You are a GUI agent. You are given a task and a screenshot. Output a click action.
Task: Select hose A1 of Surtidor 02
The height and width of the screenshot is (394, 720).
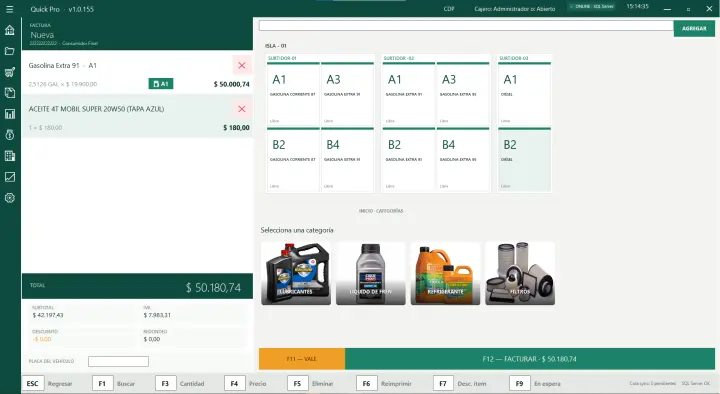pos(409,95)
